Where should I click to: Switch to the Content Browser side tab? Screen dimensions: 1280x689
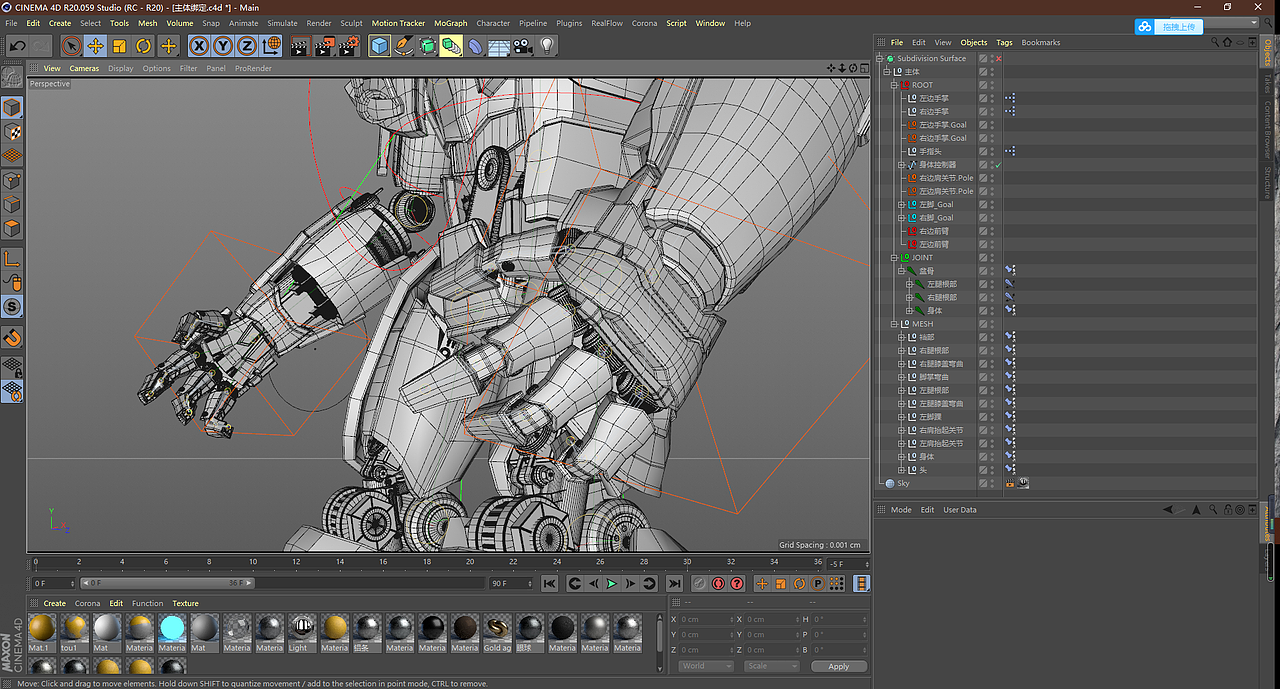point(1267,129)
